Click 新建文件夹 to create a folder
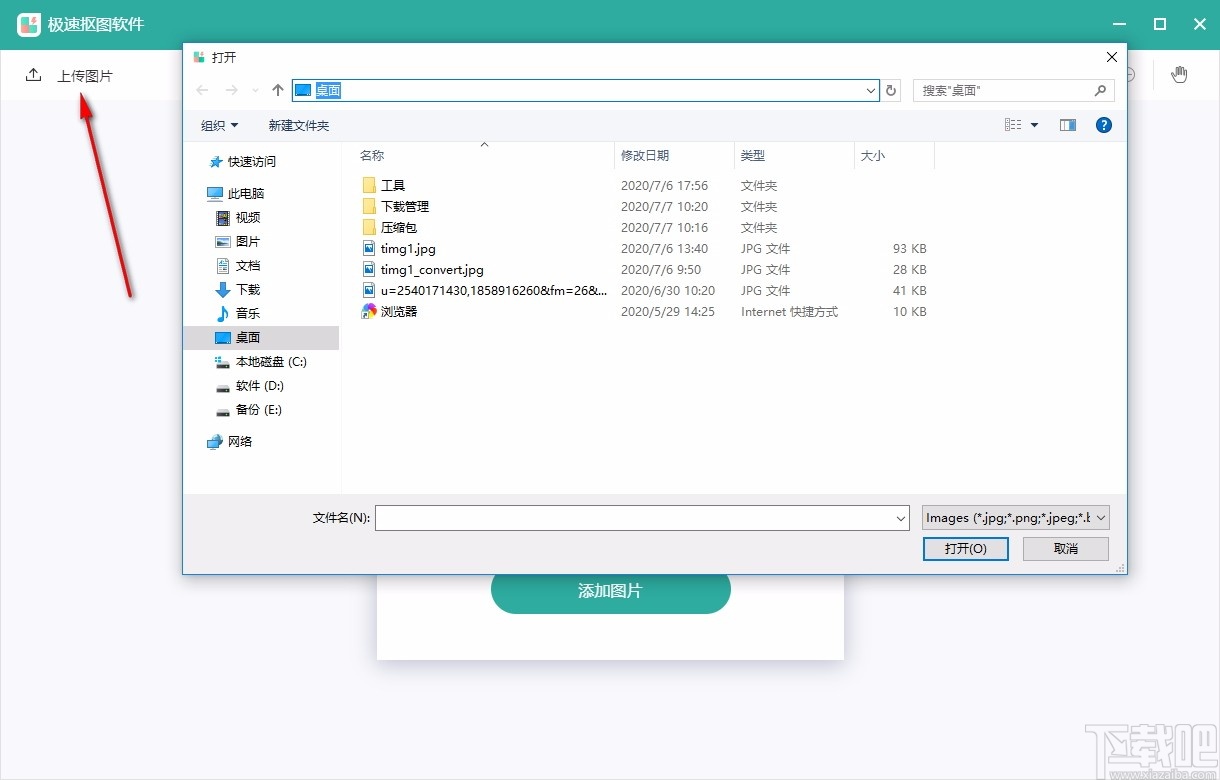Screen dimensions: 1220x780 pos(297,124)
